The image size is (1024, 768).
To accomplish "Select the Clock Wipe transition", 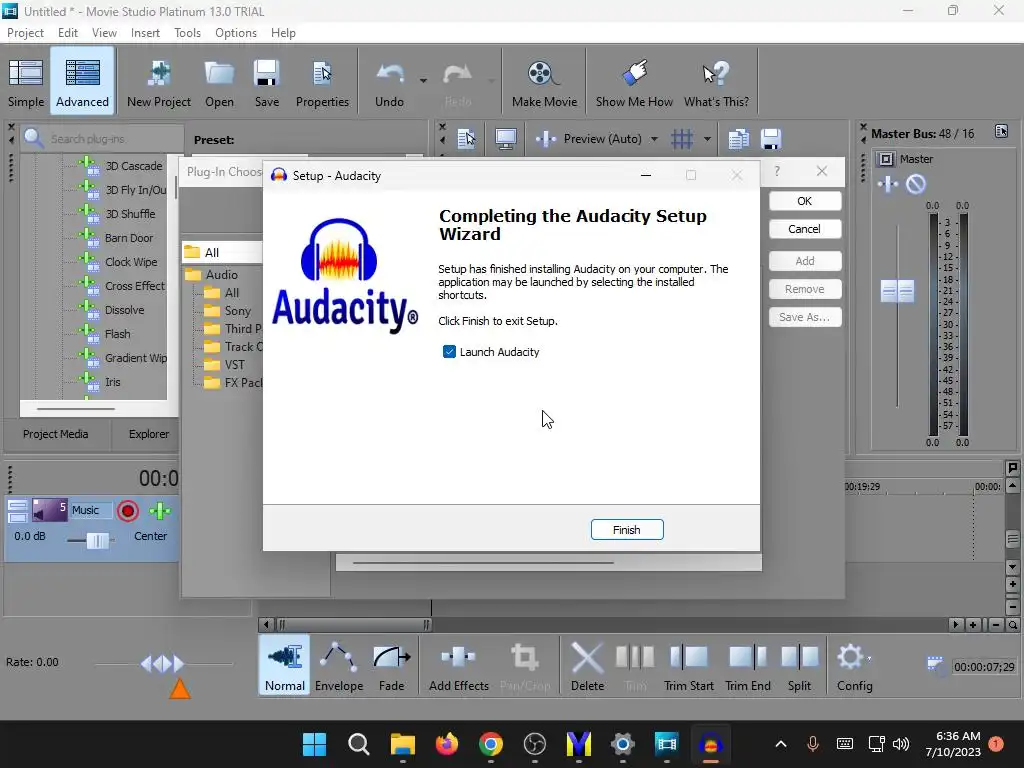I will coord(131,262).
